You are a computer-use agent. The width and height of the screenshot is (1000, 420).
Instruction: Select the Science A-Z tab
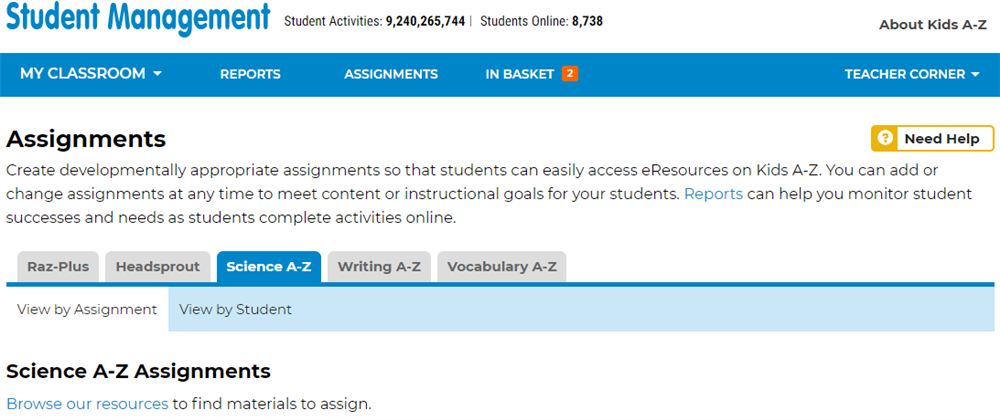tap(268, 267)
